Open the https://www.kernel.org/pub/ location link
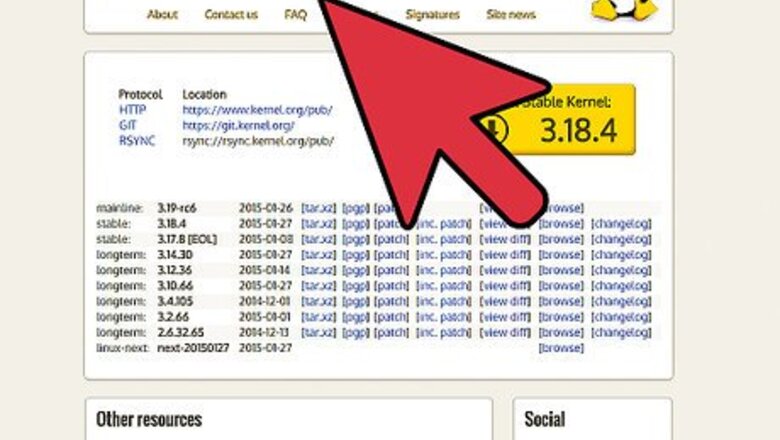Image resolution: width=780 pixels, height=440 pixels. point(257,109)
